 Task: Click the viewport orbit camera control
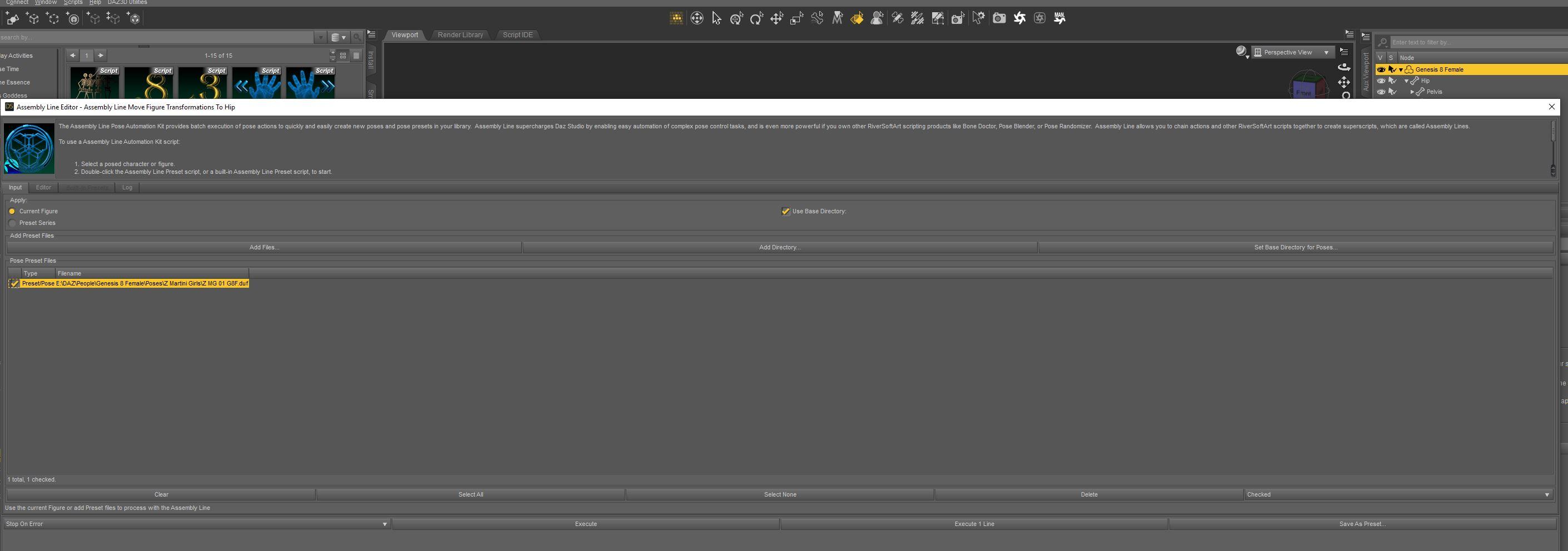1344,67
